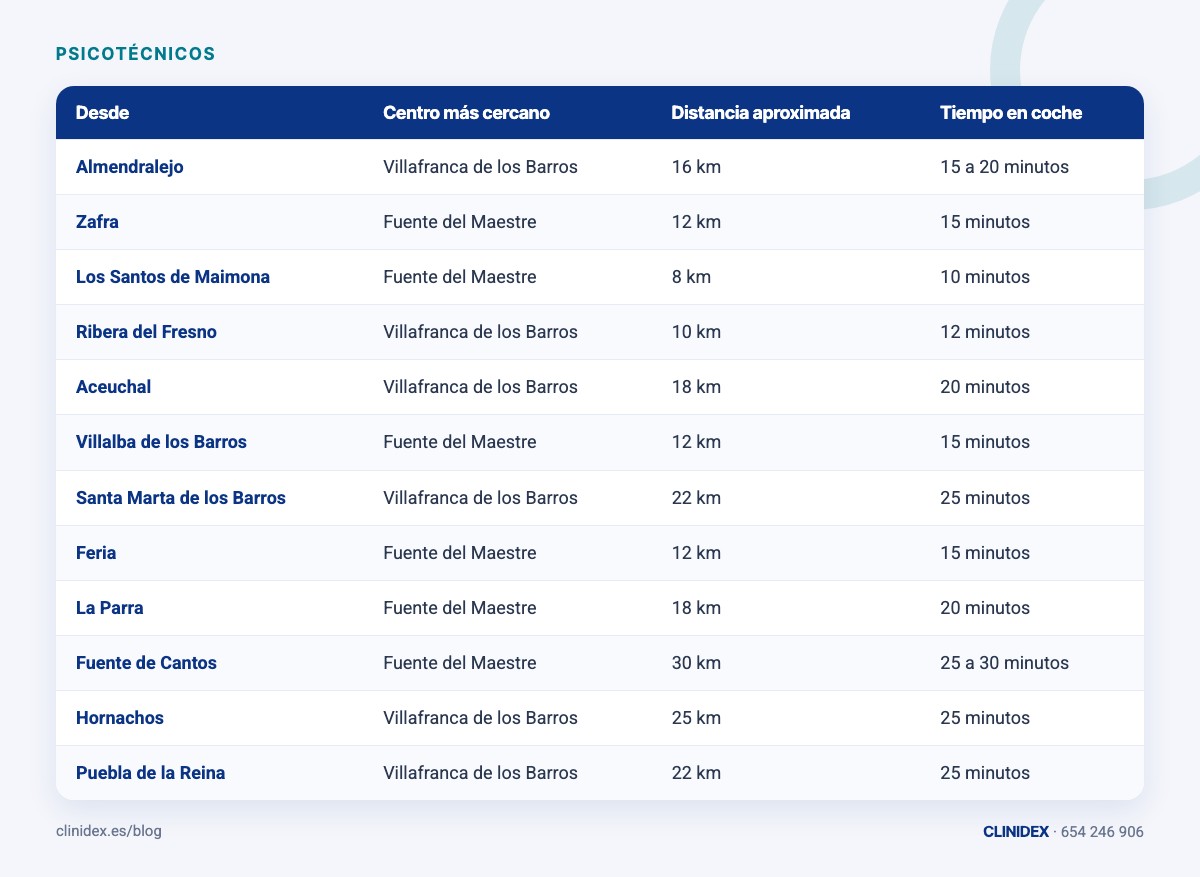Screen dimensions: 1200x877
Task: Click the 'Tiempo en coche' column header
Action: pos(1011,113)
